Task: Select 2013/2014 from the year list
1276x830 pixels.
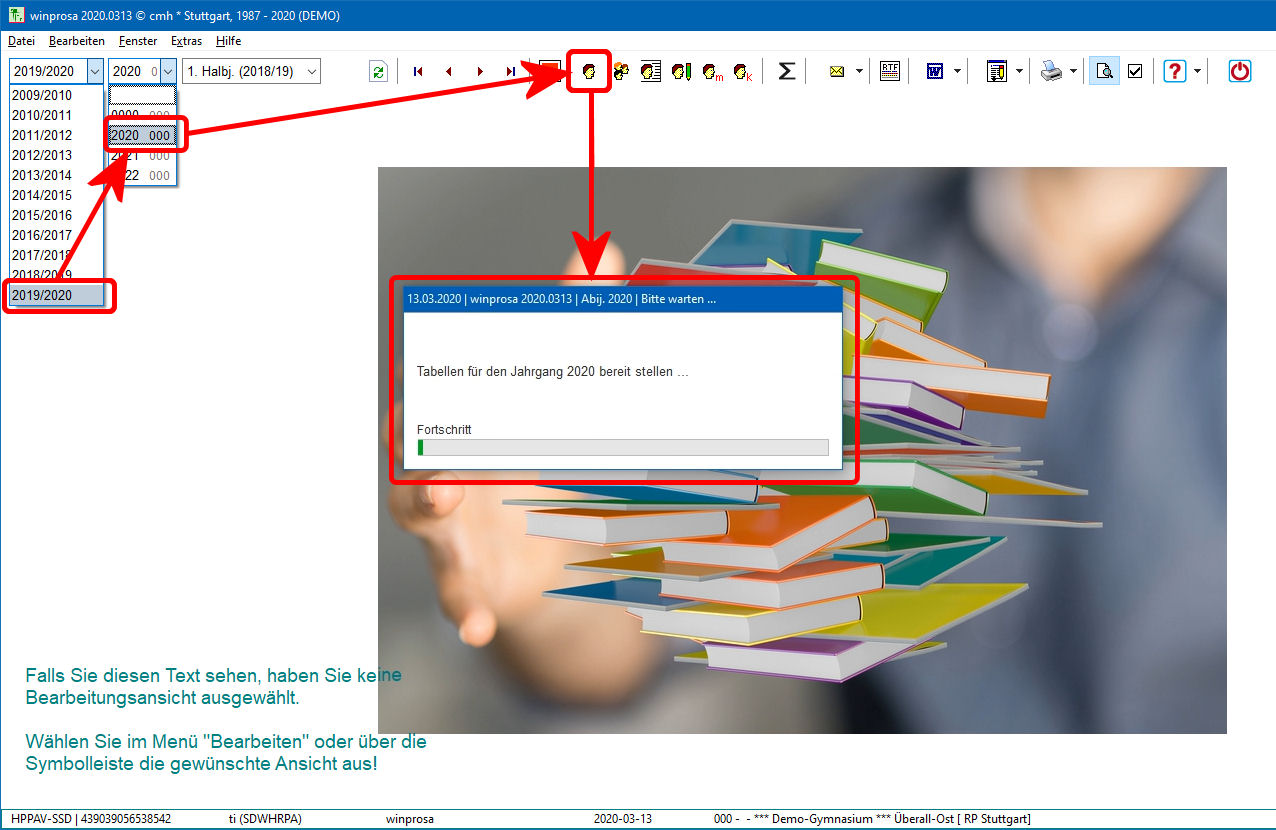Action: (x=42, y=175)
